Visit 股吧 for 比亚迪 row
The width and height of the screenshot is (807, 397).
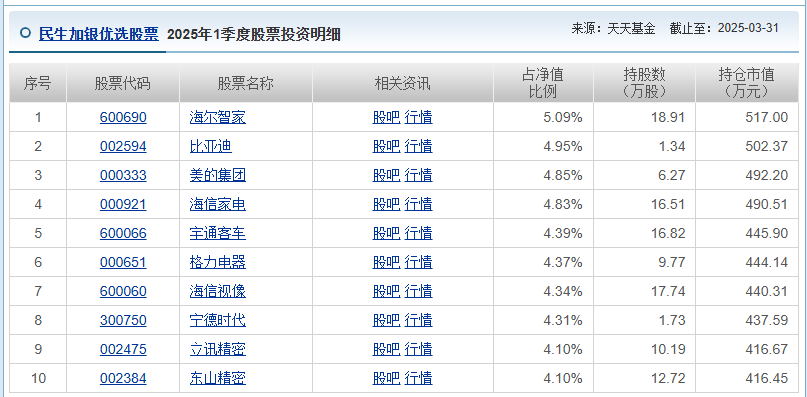pyautogui.click(x=386, y=146)
